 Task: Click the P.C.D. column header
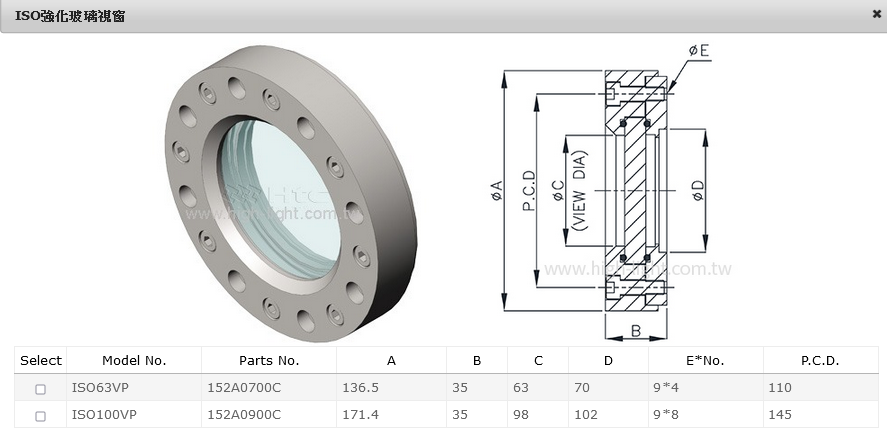(x=820, y=361)
